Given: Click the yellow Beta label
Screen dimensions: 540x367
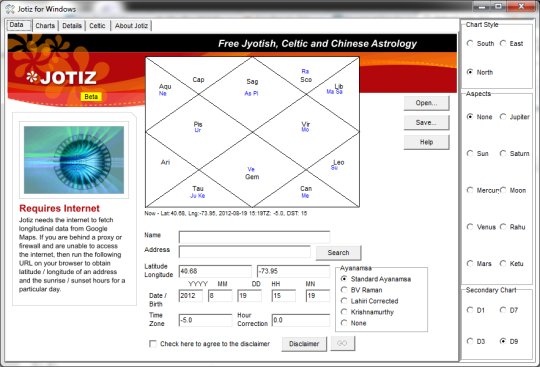Looking at the screenshot, I should click(x=91, y=97).
